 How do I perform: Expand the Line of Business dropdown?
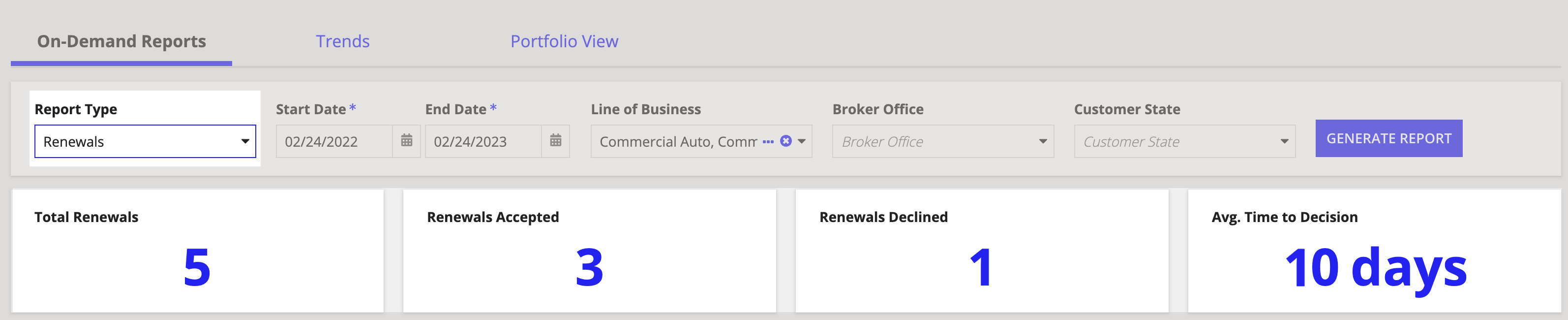pos(802,141)
